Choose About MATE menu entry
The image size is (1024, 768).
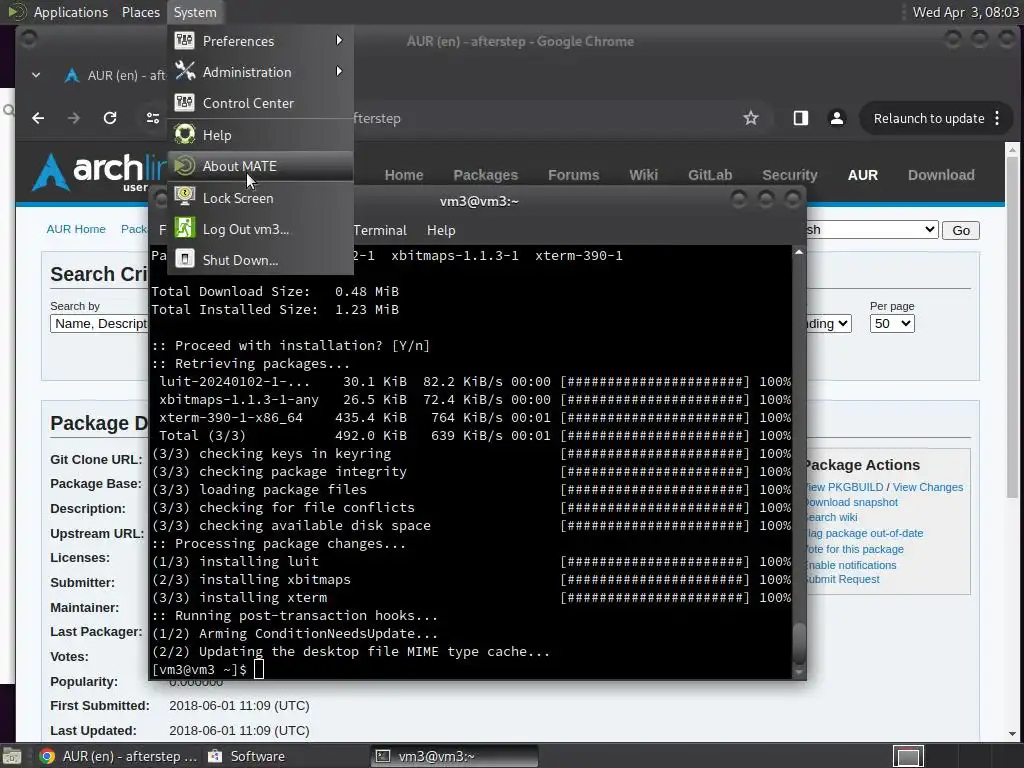(x=260, y=167)
